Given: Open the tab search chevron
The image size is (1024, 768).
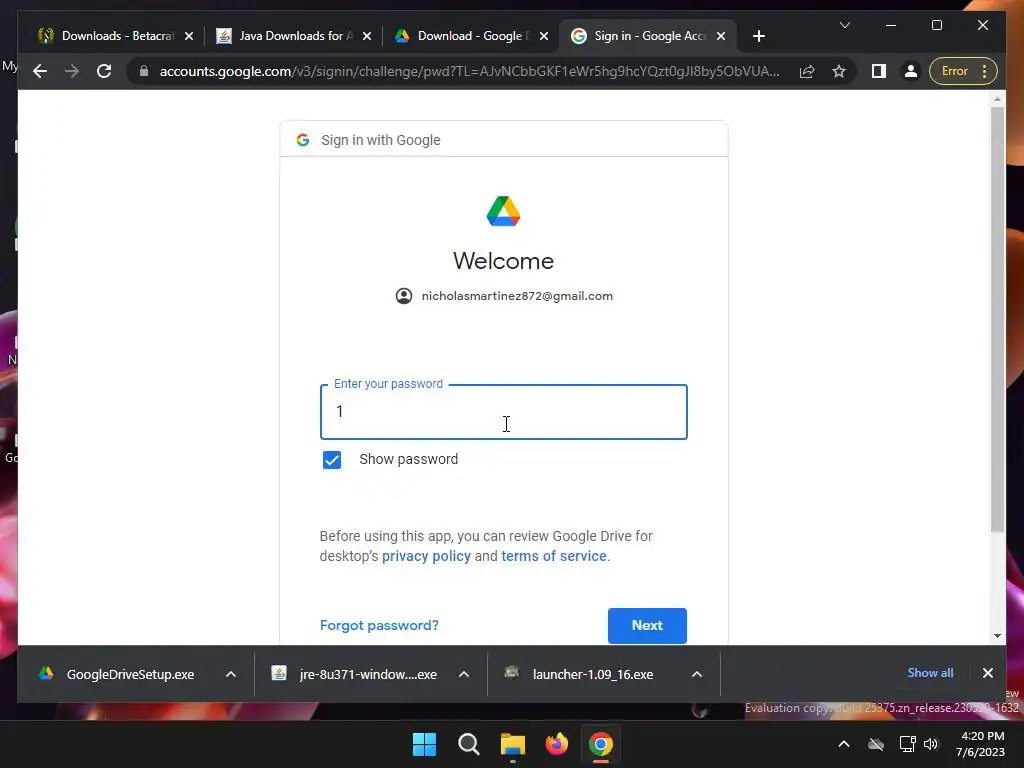Looking at the screenshot, I should click(x=844, y=25).
